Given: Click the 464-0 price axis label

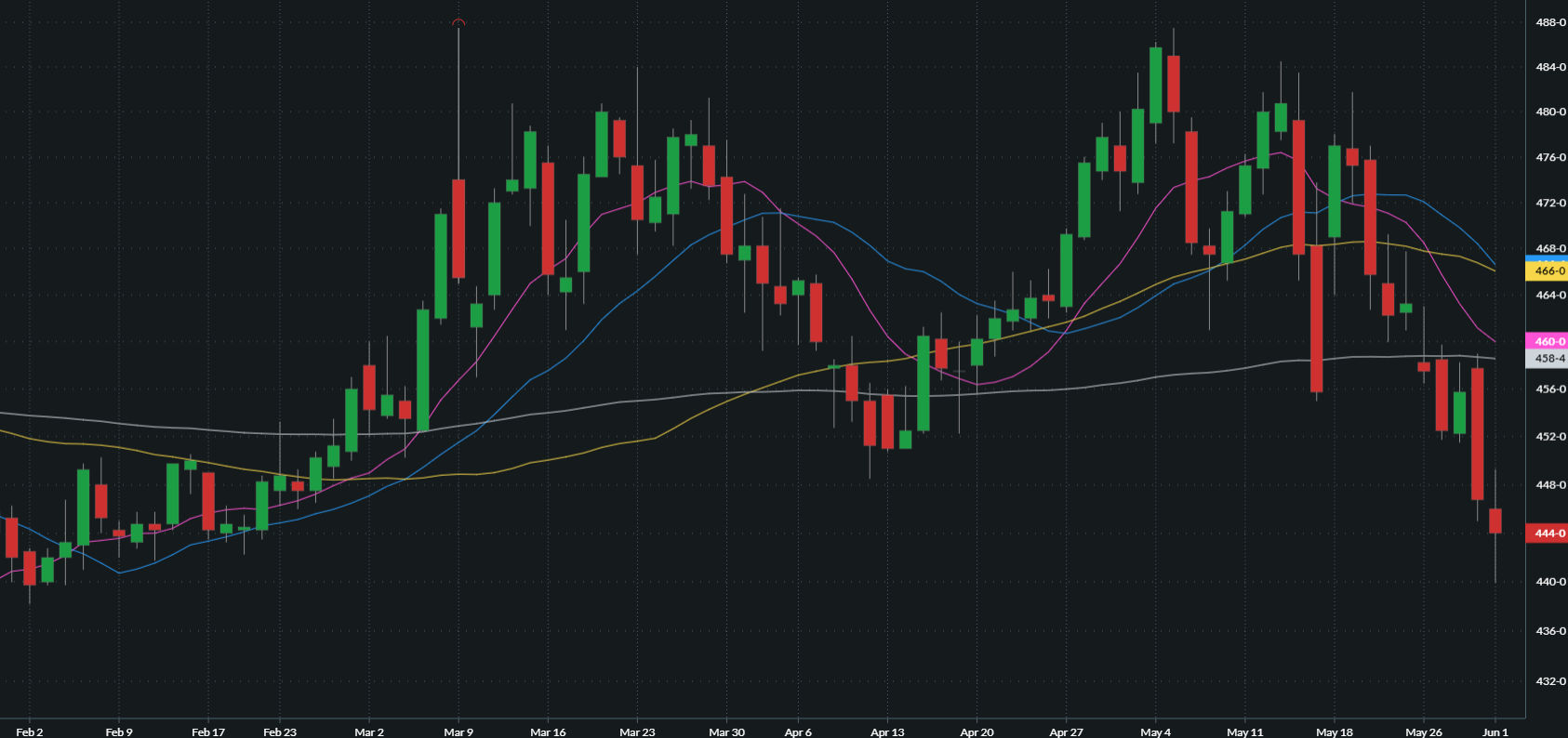Looking at the screenshot, I should (1550, 295).
